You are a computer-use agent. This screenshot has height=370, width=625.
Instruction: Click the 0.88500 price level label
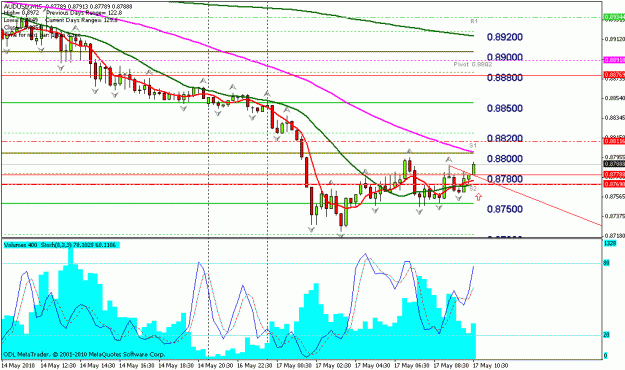coord(504,108)
